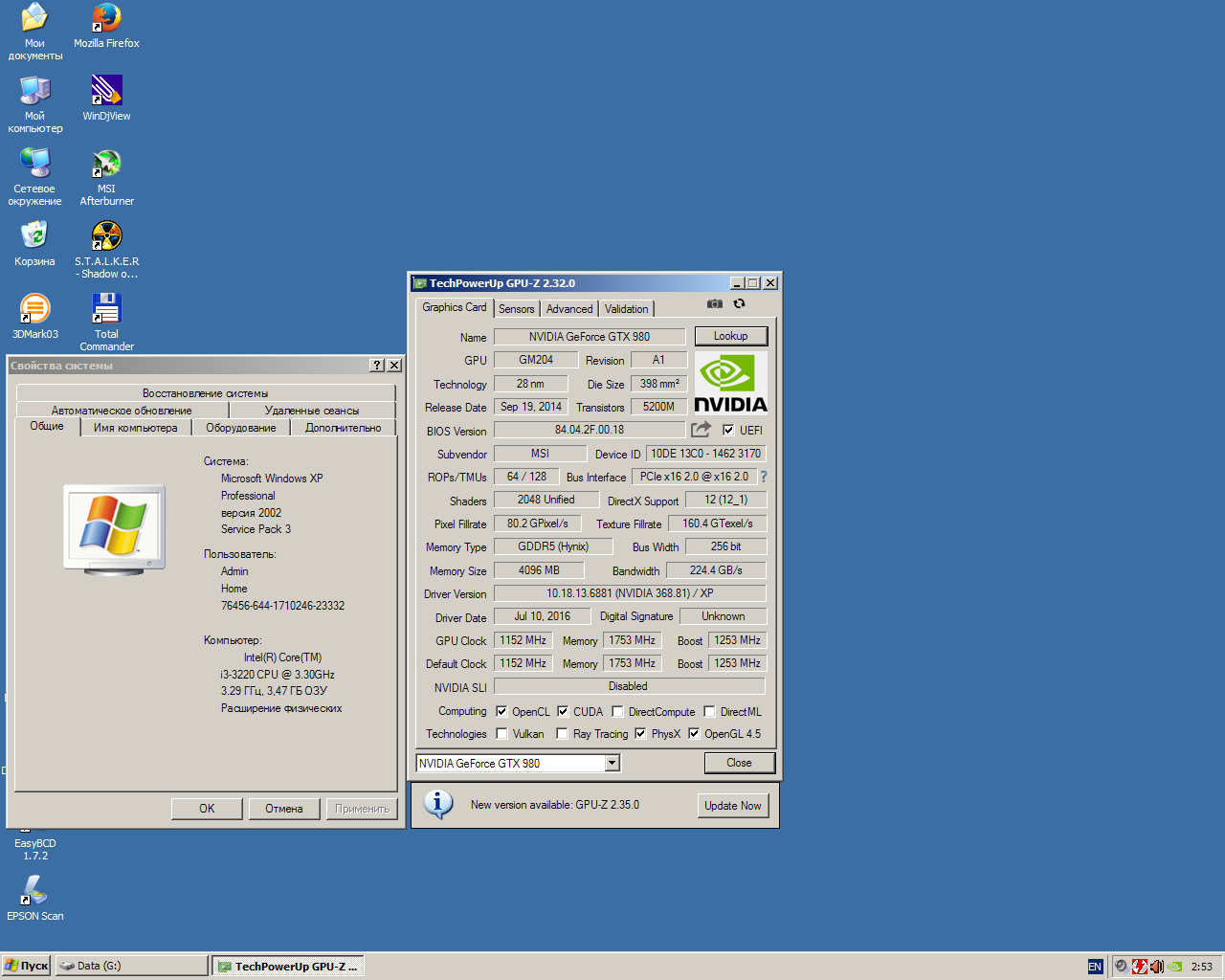This screenshot has height=980, width=1225.
Task: Toggle the PhysX checkbox
Action: (x=641, y=734)
